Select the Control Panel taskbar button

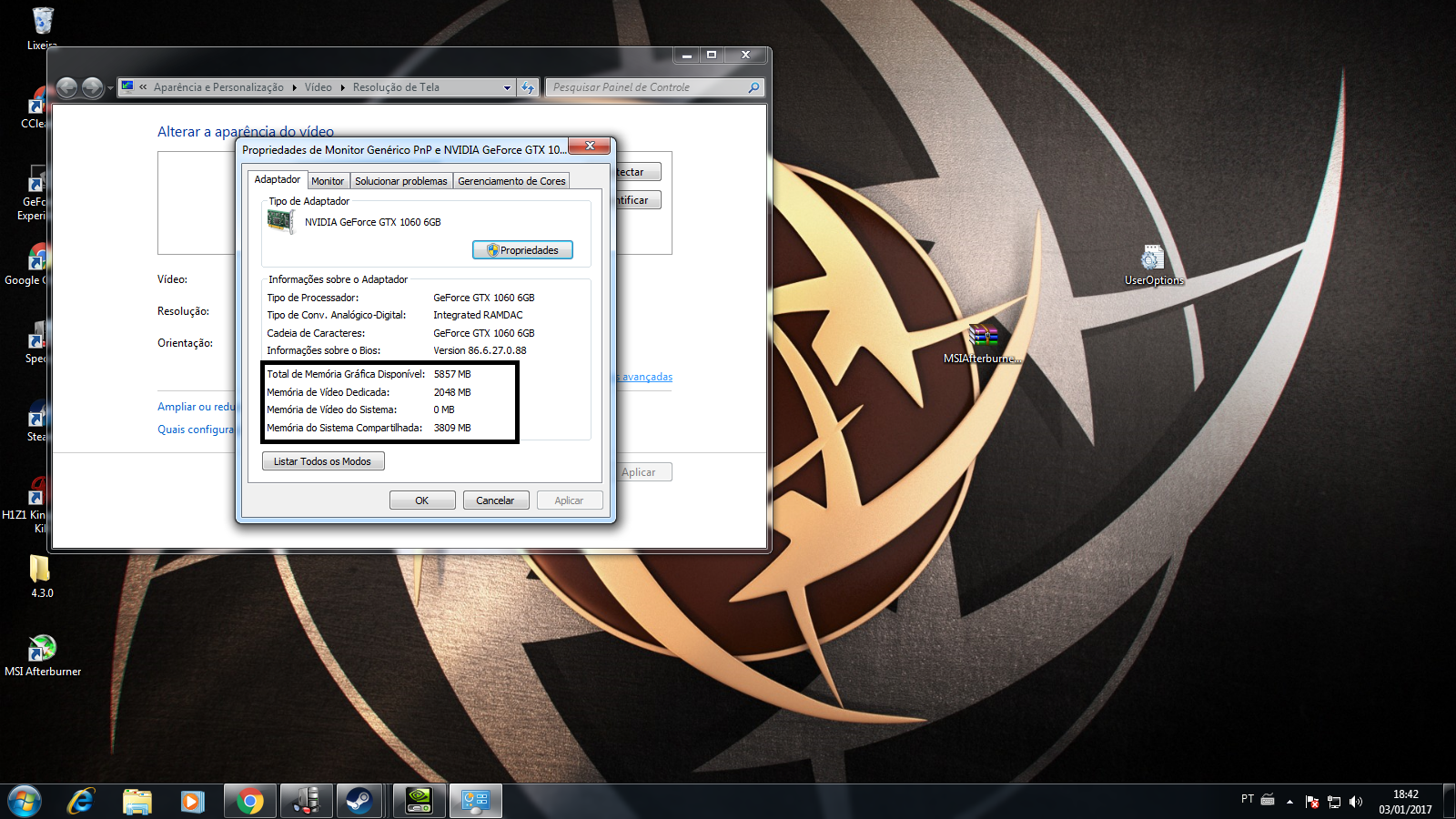click(476, 801)
